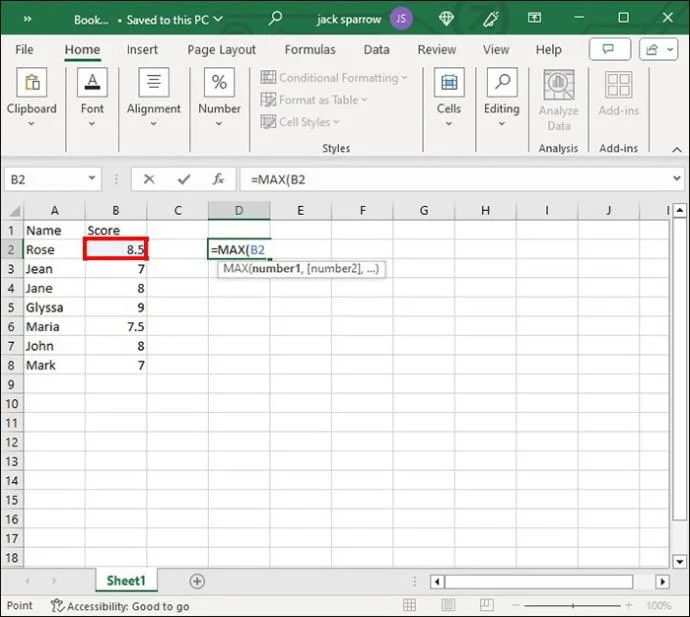Collapse the ribbon with the chevron arrow

pos(676,150)
